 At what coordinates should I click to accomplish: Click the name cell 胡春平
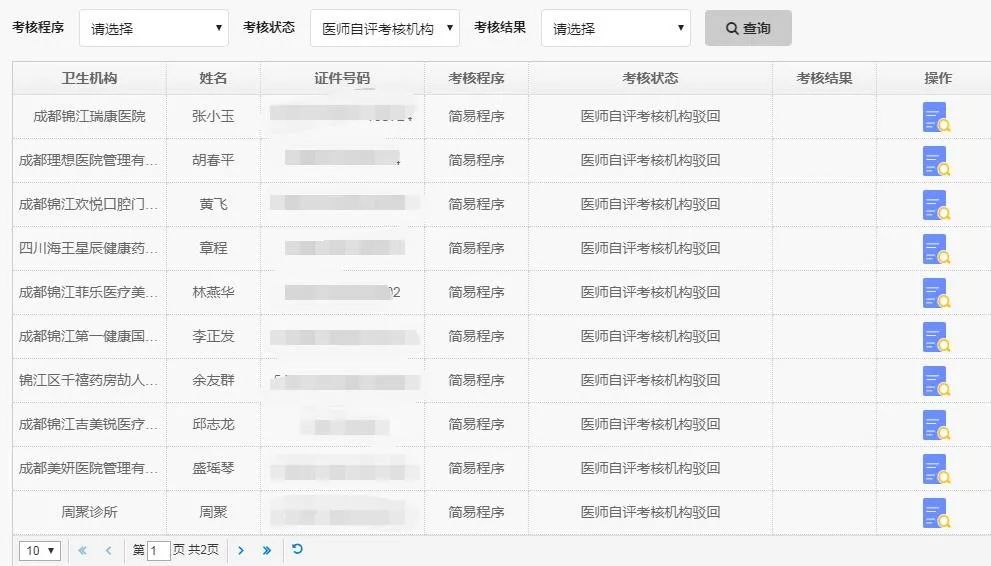click(x=213, y=160)
